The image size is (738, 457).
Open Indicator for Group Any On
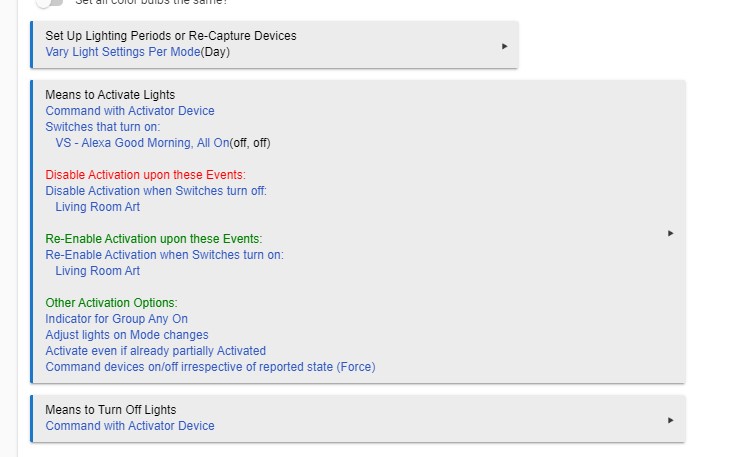[x=117, y=319]
